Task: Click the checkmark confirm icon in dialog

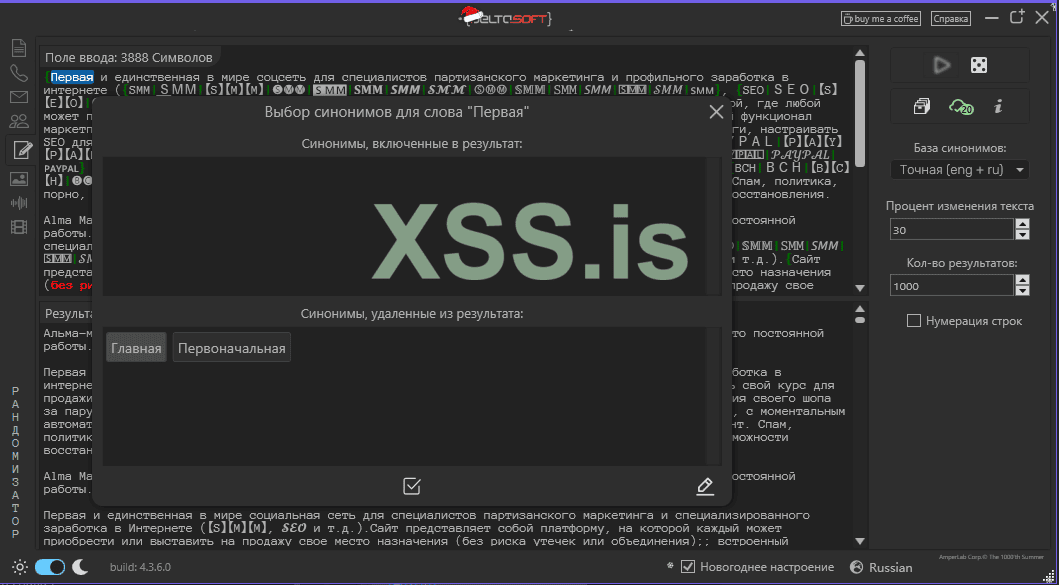Action: point(411,486)
